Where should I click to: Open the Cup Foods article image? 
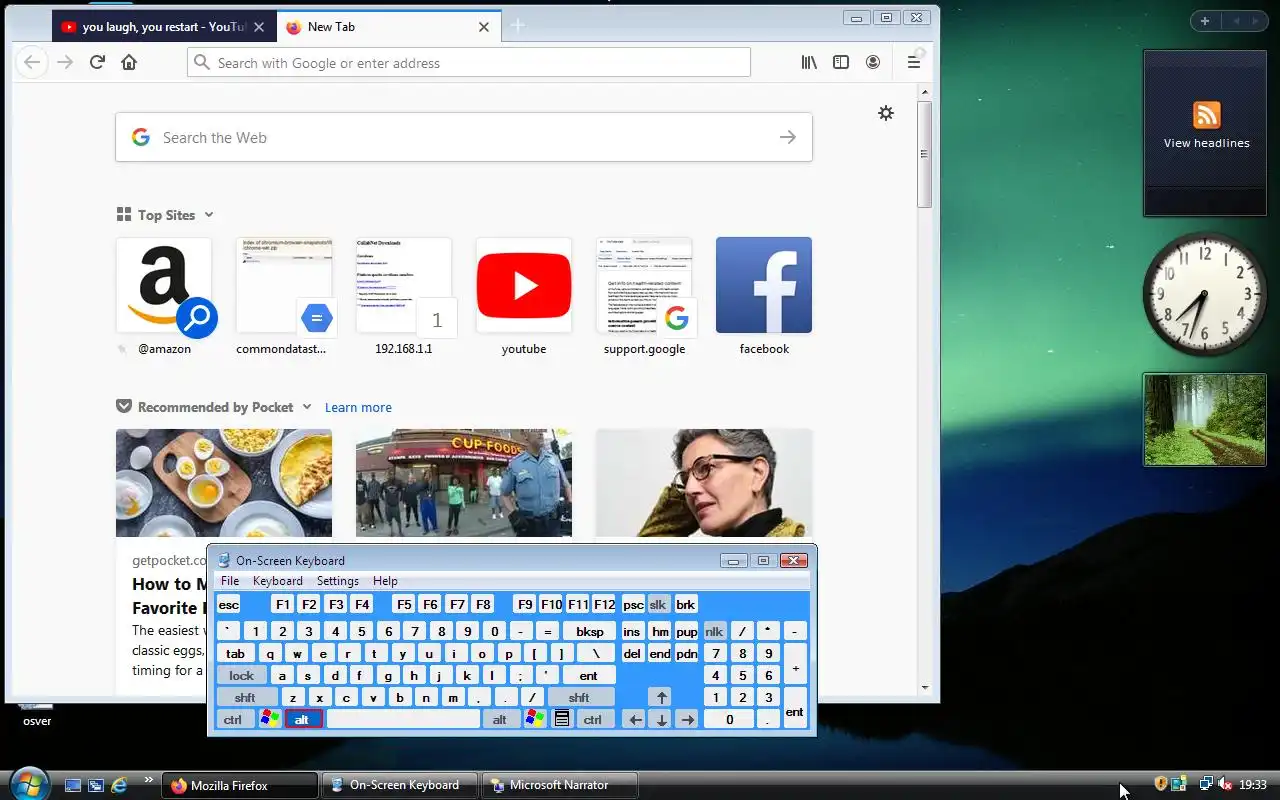click(464, 483)
